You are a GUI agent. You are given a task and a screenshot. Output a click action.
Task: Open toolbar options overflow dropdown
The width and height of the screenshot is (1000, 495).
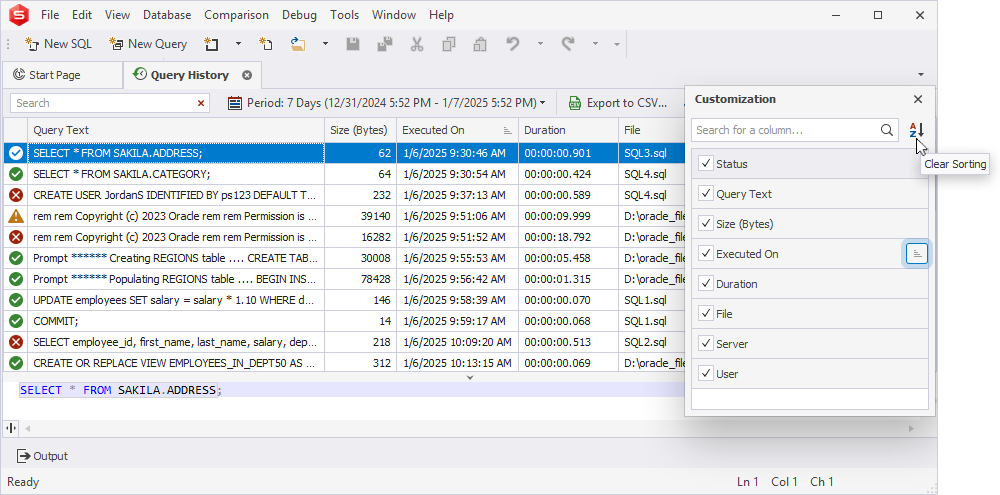617,44
